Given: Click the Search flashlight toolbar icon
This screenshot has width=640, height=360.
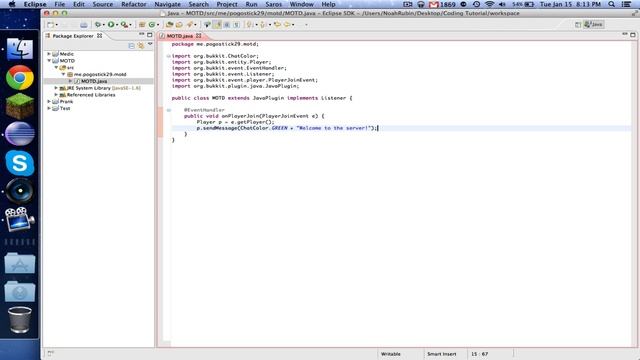Looking at the screenshot, I should [190, 25].
